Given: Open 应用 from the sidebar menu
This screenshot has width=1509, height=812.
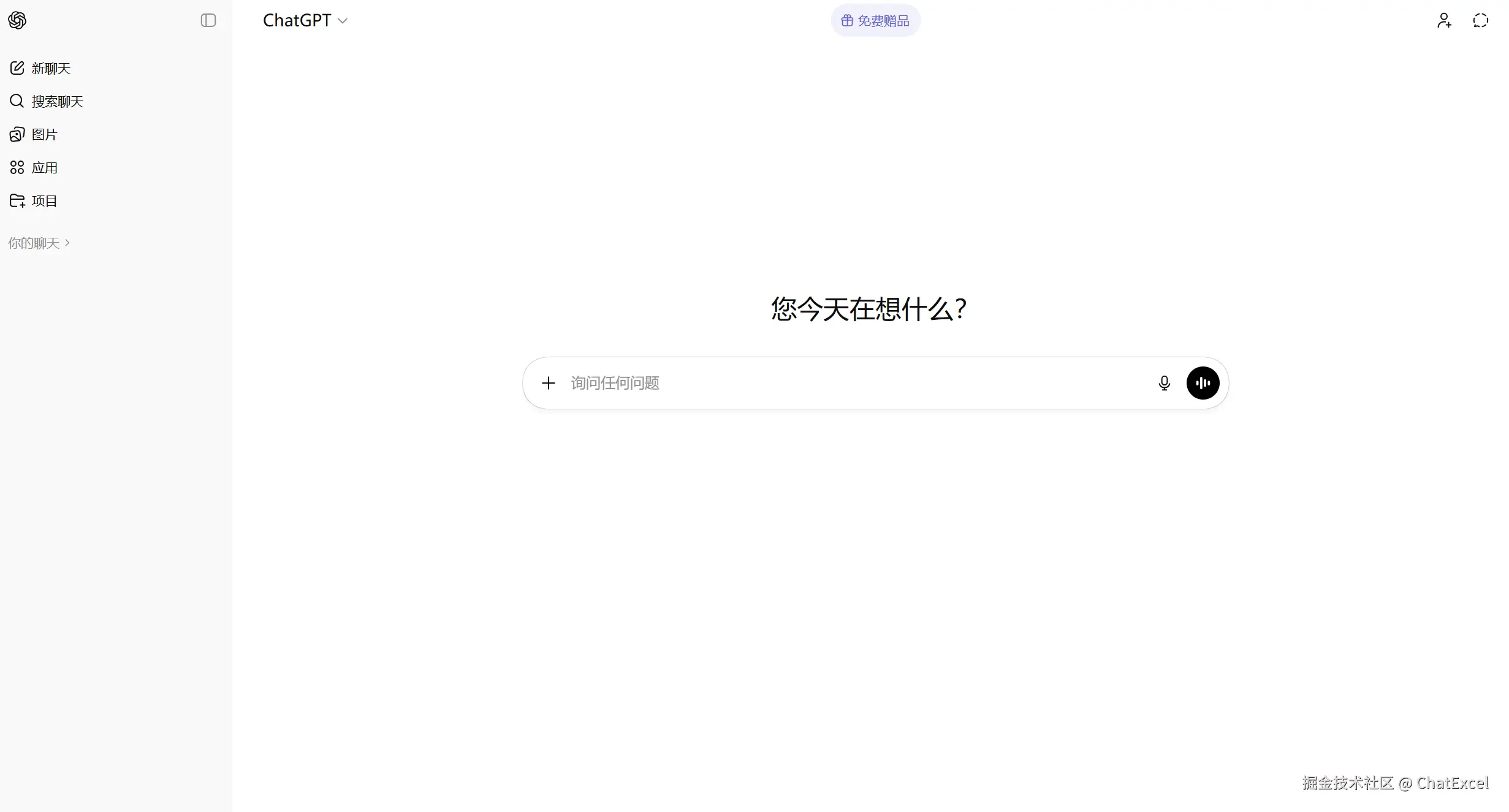Looking at the screenshot, I should coord(45,167).
